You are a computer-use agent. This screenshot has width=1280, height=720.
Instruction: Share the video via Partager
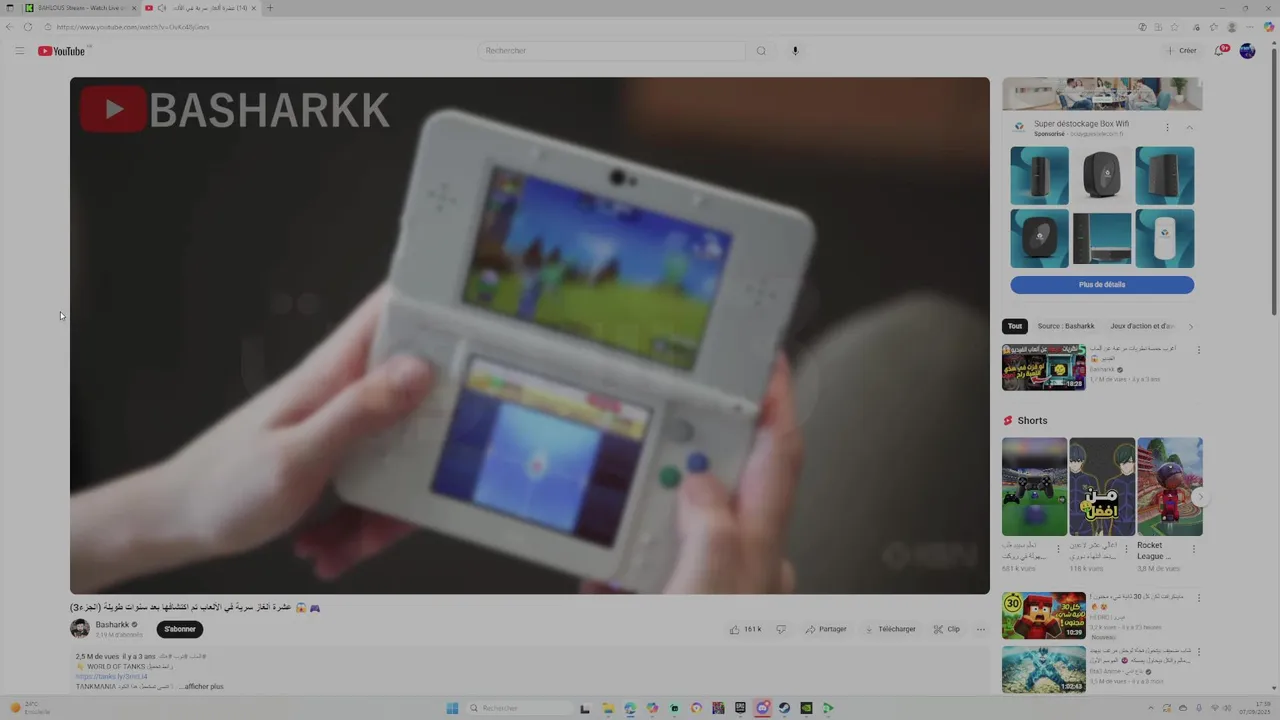(x=826, y=629)
